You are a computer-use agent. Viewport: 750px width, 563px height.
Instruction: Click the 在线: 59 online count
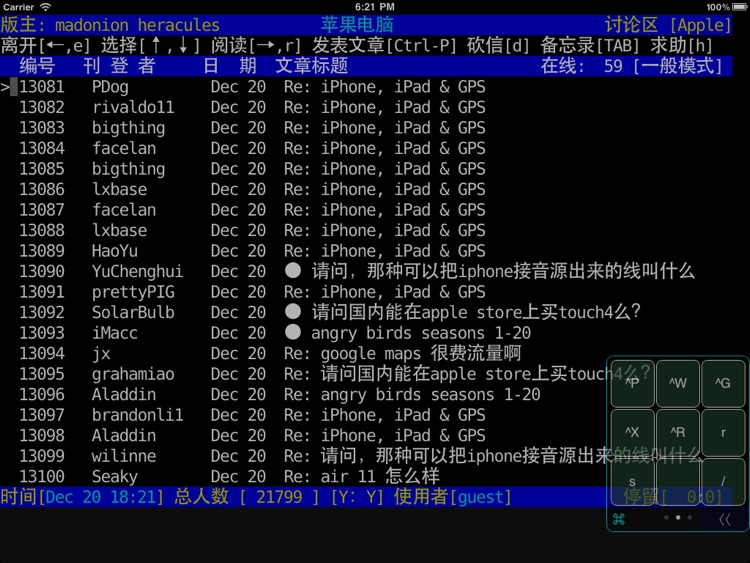(582, 66)
